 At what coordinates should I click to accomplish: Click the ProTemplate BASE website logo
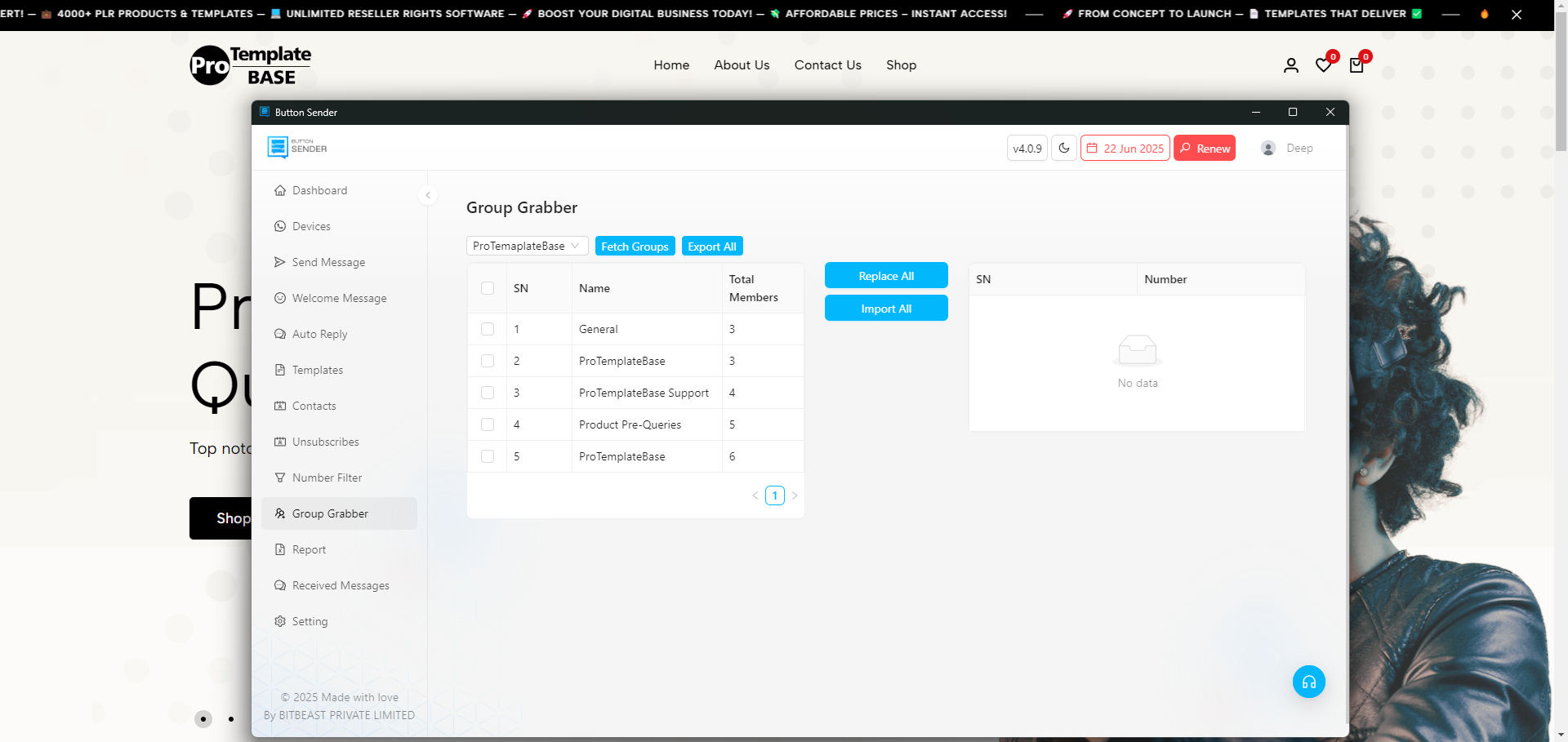tap(251, 65)
